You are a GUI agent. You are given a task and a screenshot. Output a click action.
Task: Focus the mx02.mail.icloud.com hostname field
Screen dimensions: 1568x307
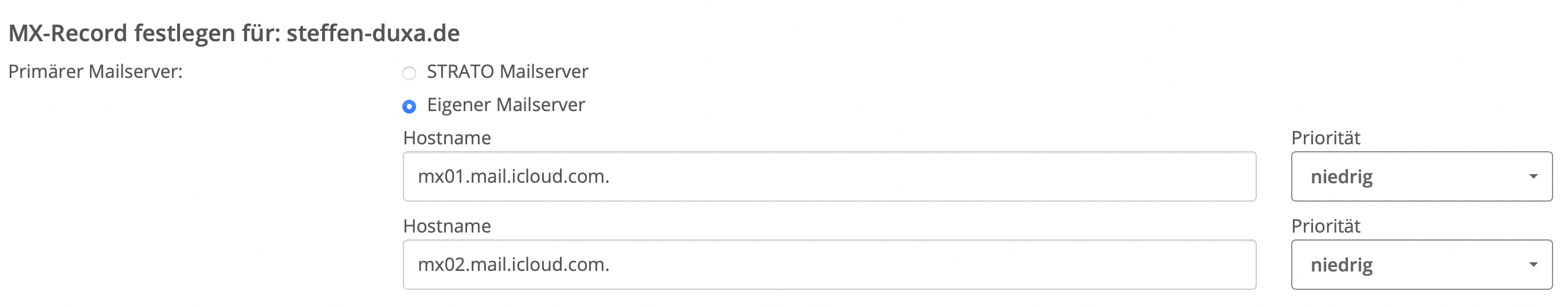click(829, 265)
